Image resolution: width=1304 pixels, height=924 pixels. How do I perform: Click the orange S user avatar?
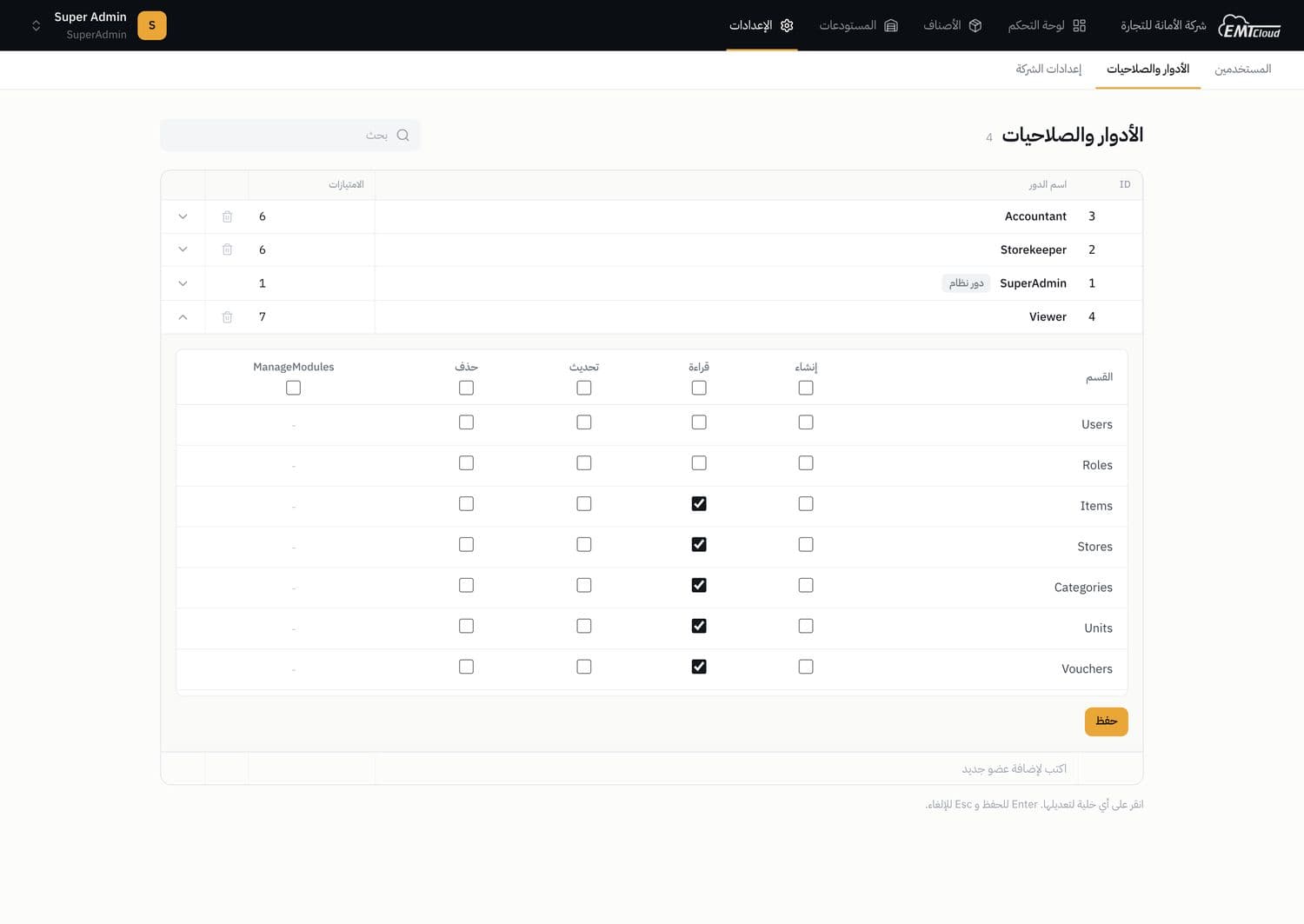[152, 25]
